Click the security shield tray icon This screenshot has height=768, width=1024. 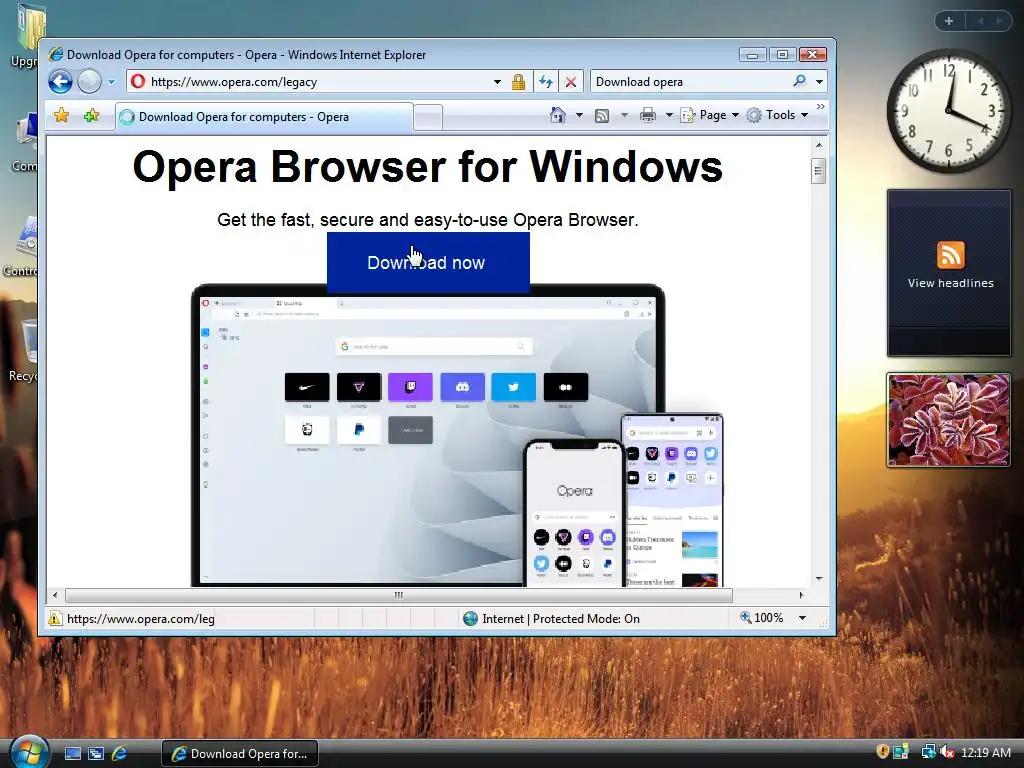point(882,752)
